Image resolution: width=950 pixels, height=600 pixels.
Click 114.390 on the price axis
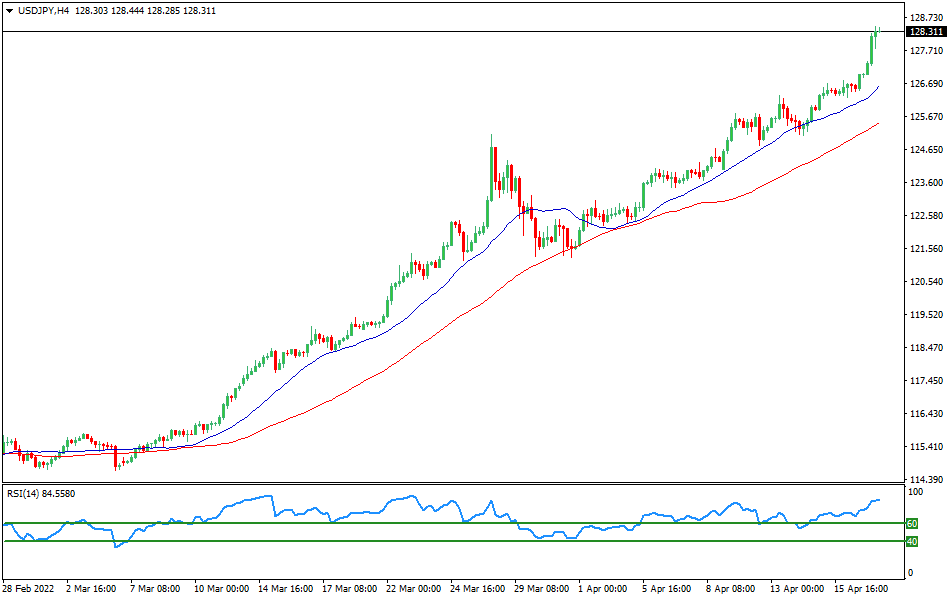click(925, 480)
